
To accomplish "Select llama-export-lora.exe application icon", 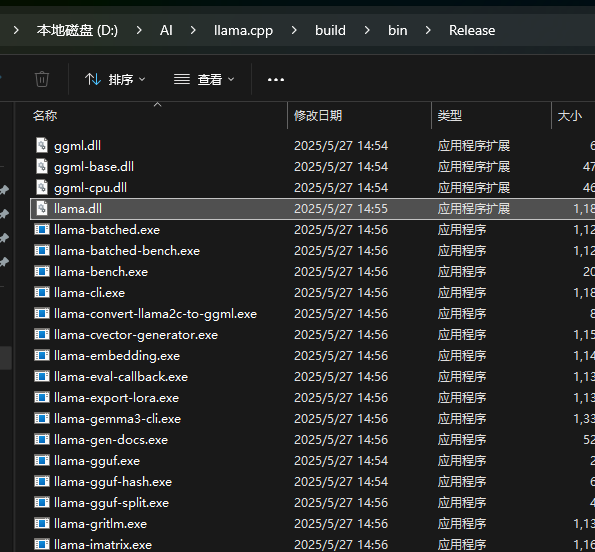I will click(x=42, y=398).
